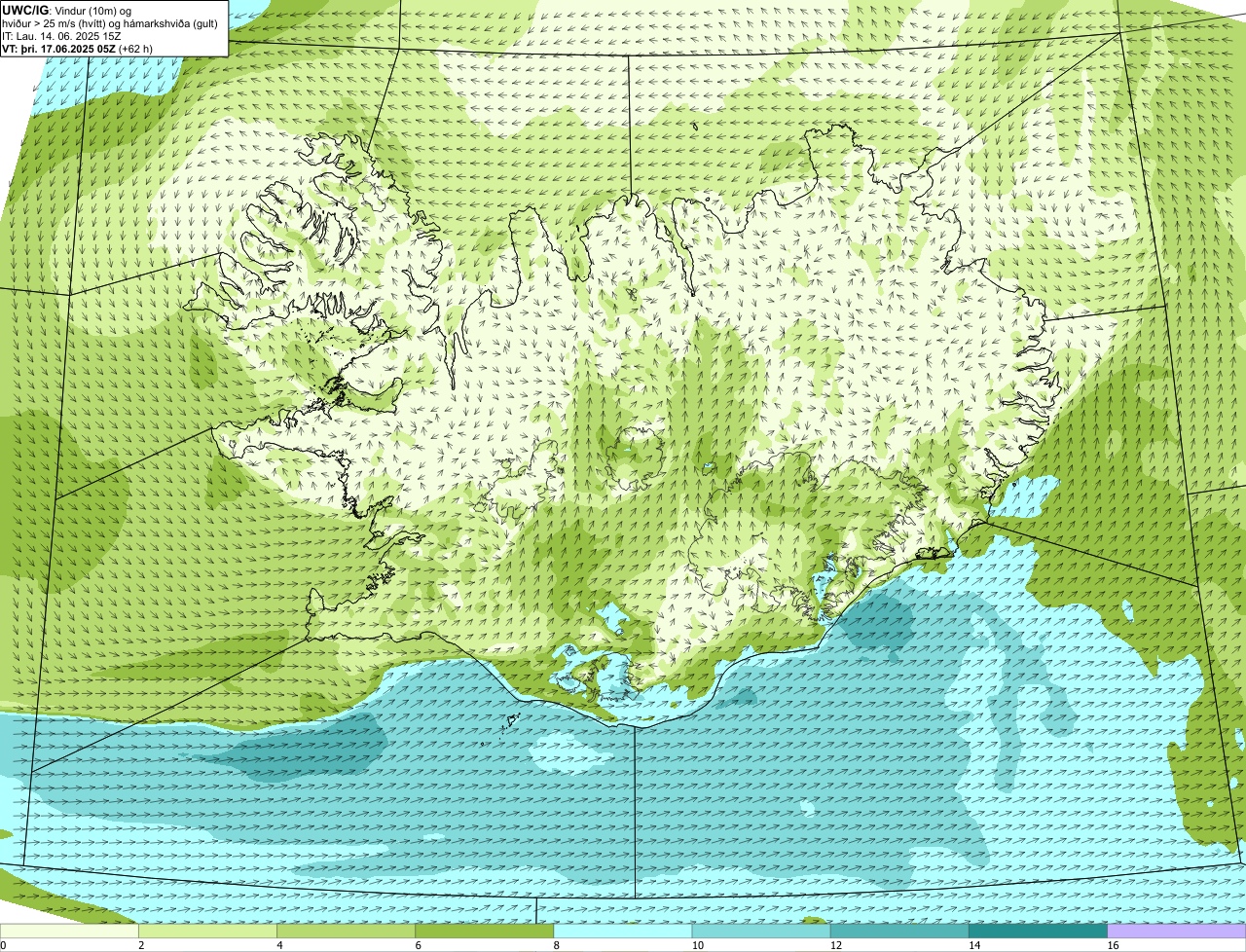The height and width of the screenshot is (952, 1246).
Task: Click the 'IT: Lau. 14. 06. 2025 15Z' line
Action: pyautogui.click(x=61, y=35)
